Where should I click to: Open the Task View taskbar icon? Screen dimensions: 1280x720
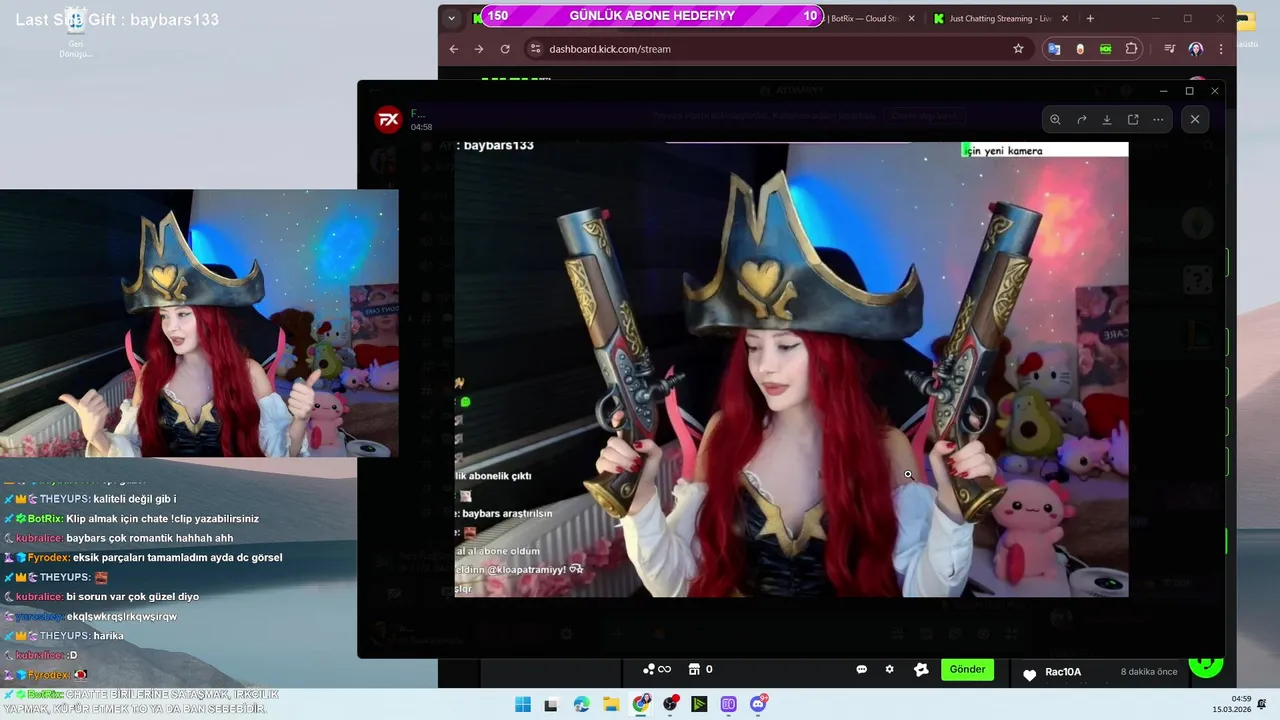pos(551,704)
